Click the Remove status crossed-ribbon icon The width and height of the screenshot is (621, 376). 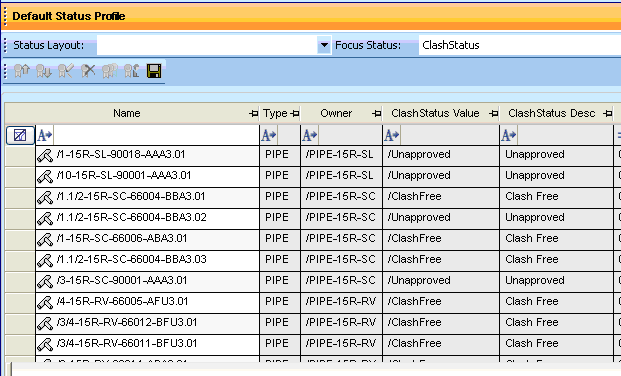pyautogui.click(x=88, y=71)
